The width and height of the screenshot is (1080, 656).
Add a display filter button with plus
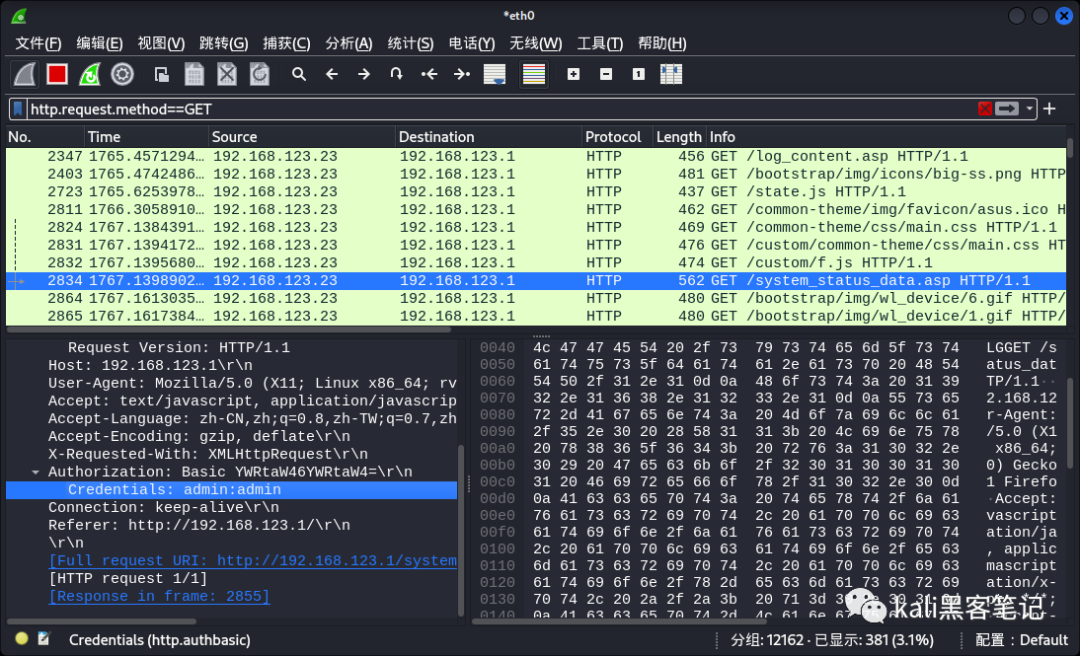pos(1049,109)
